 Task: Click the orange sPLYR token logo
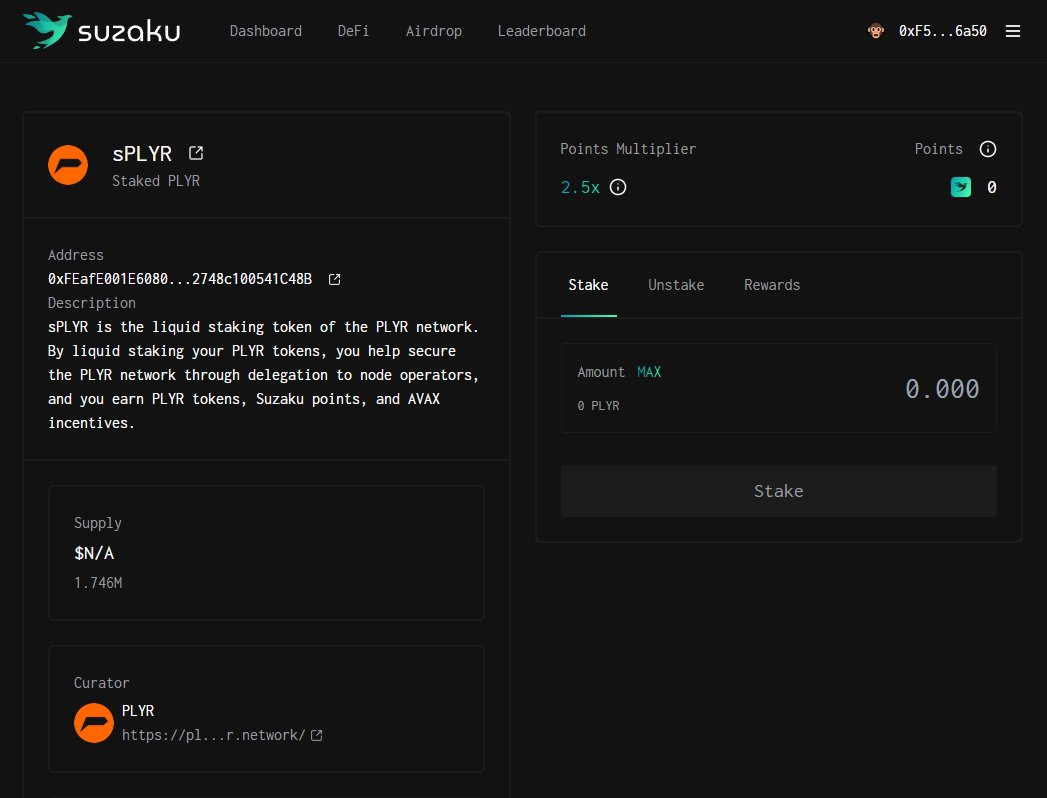click(68, 165)
